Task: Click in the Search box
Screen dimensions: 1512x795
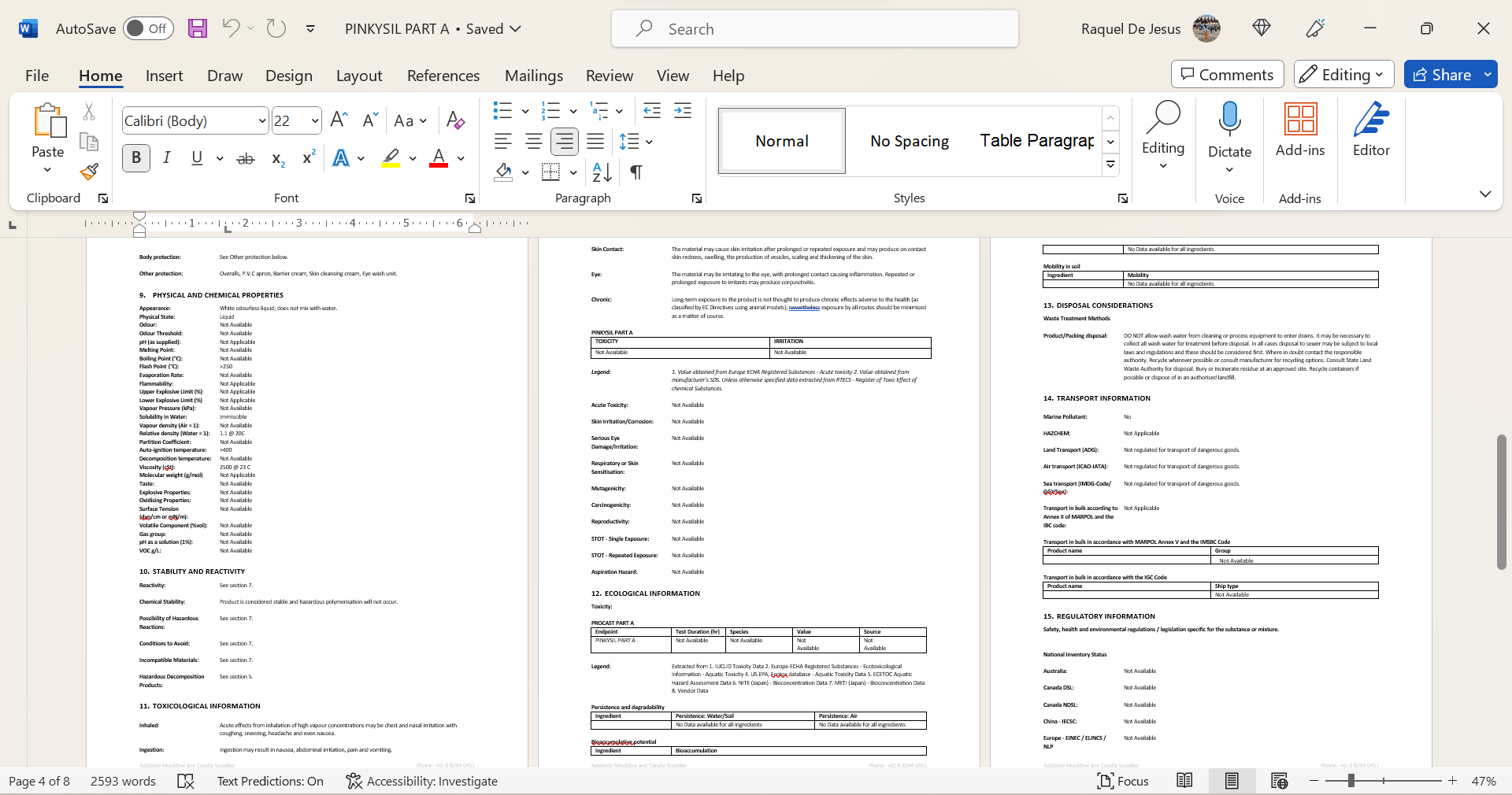Action: (815, 29)
